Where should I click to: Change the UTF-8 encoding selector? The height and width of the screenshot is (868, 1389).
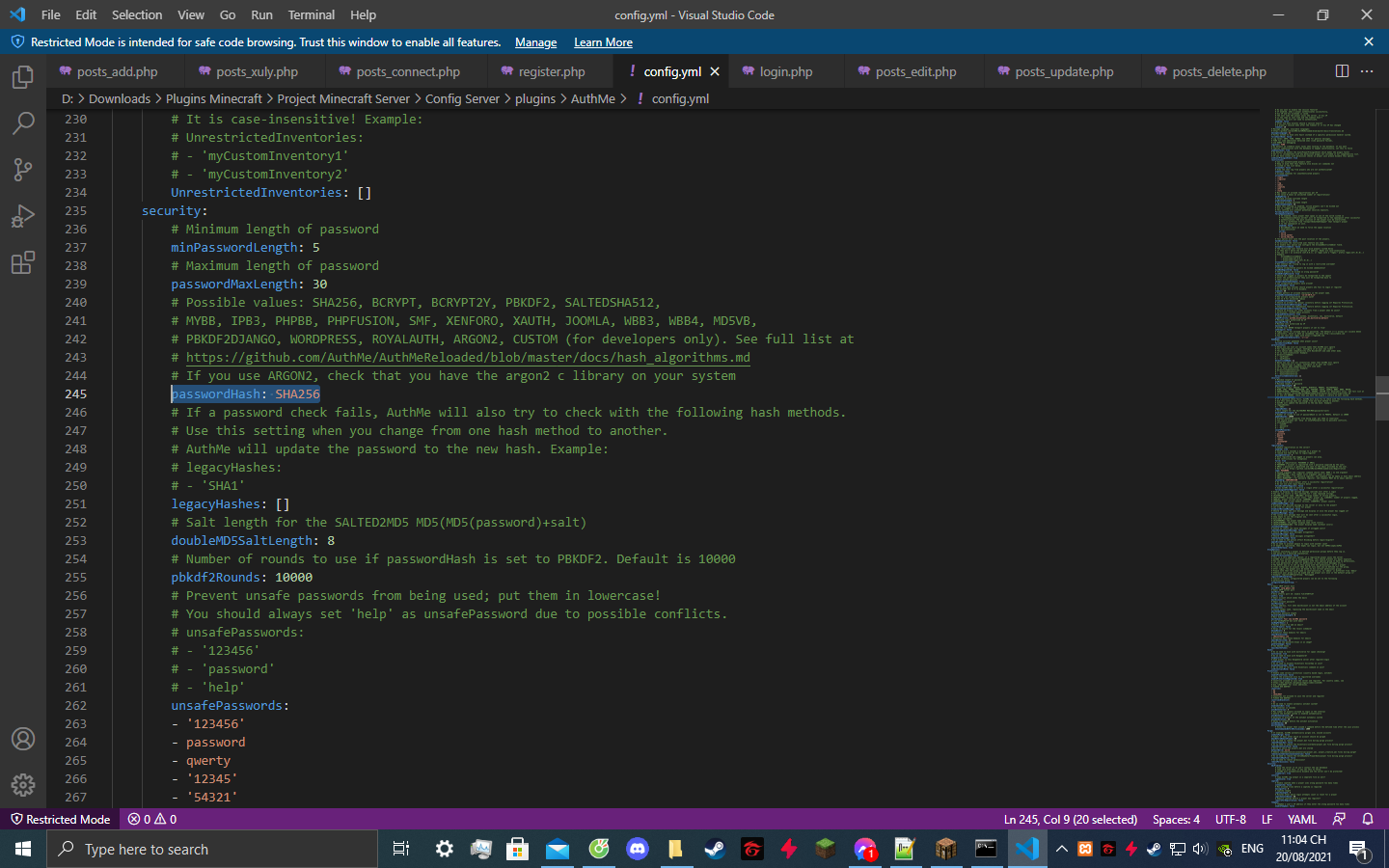(1231, 819)
